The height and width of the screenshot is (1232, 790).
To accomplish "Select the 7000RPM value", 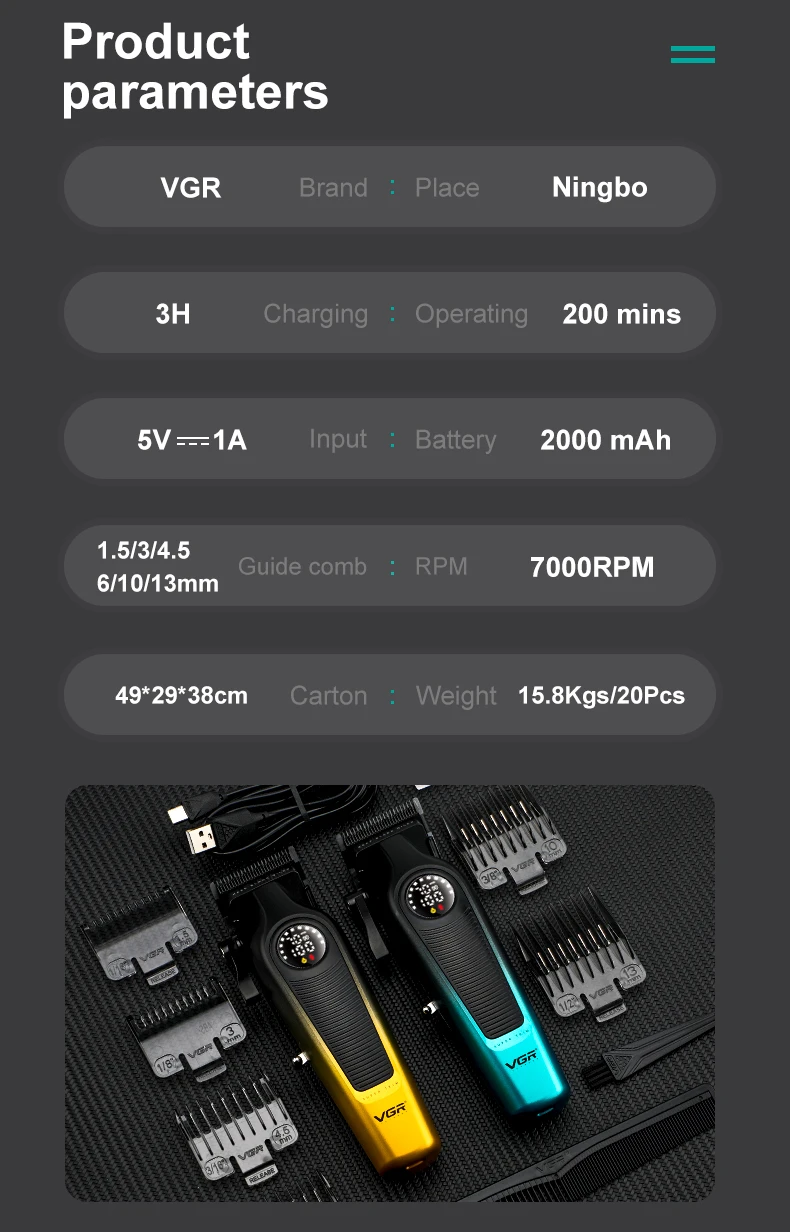I will [x=592, y=567].
